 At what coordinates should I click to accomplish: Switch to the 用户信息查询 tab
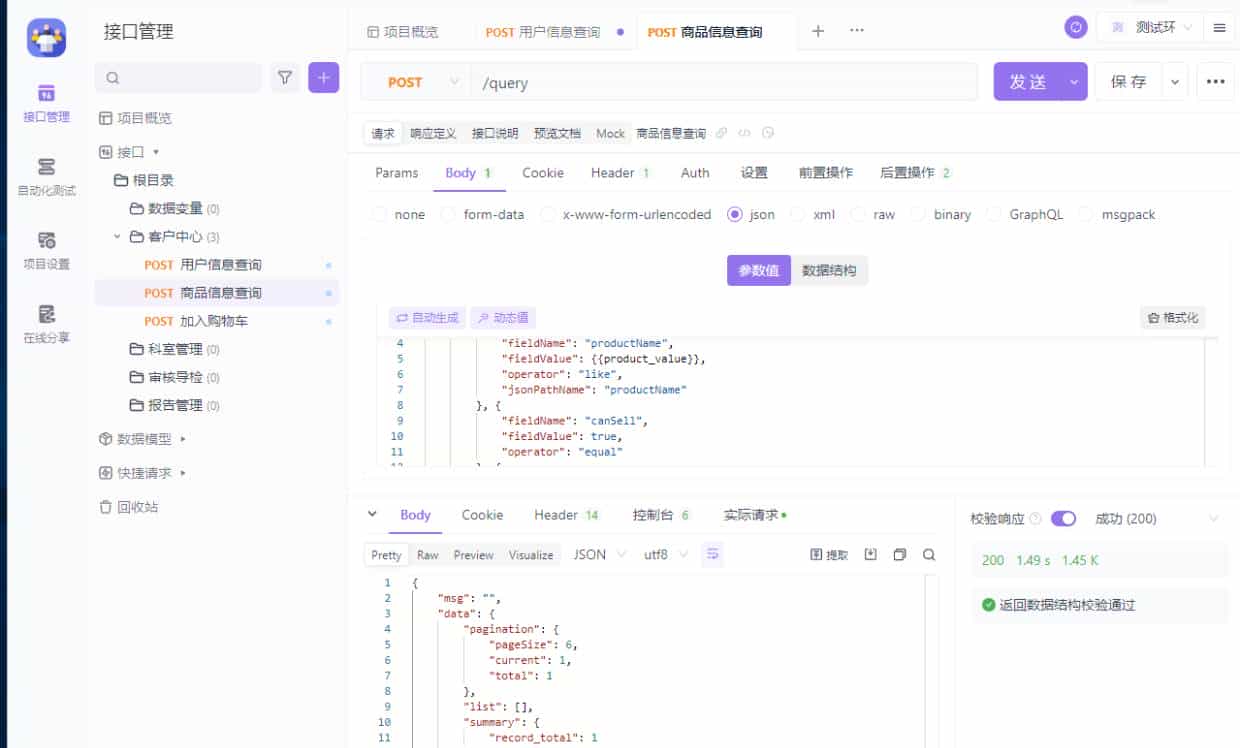560,30
